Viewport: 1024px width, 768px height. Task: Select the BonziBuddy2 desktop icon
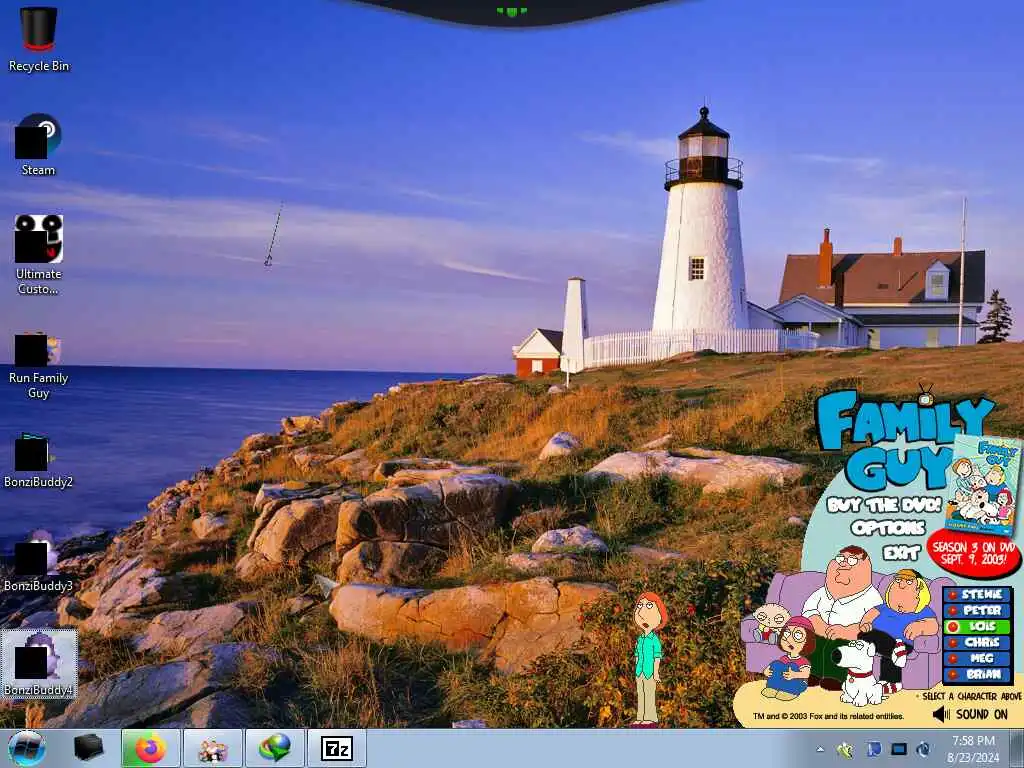pyautogui.click(x=39, y=460)
